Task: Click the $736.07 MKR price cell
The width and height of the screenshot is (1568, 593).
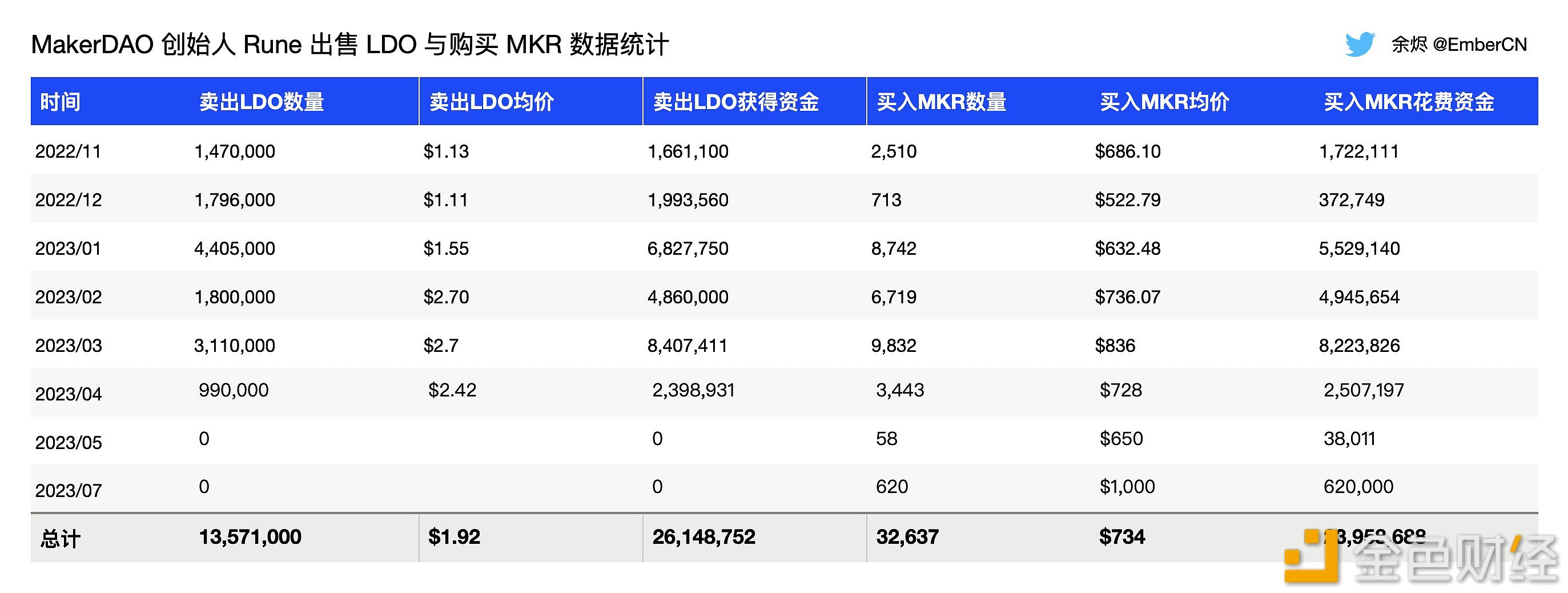Action: tap(1128, 297)
